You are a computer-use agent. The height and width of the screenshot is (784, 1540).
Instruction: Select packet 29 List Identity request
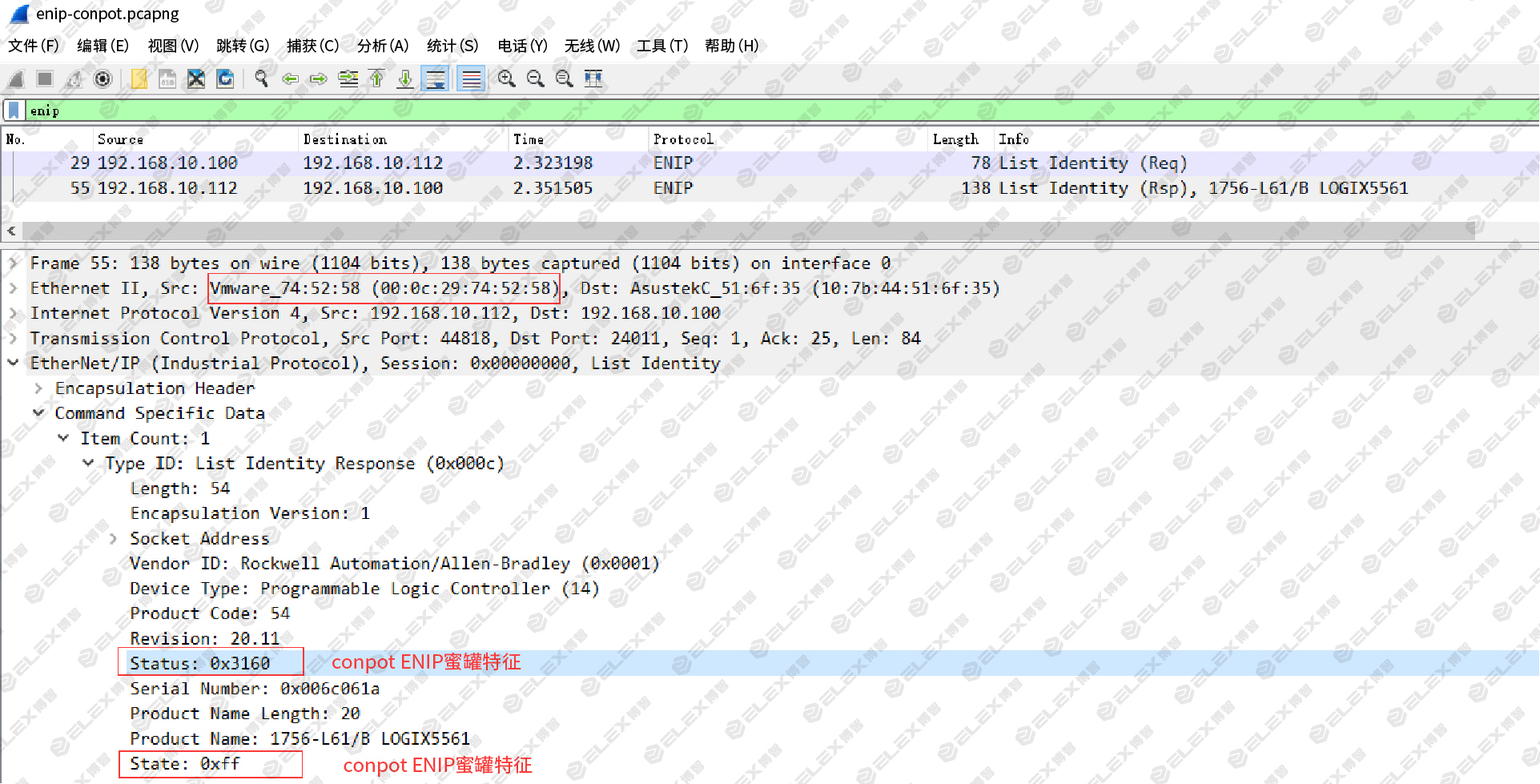769,163
